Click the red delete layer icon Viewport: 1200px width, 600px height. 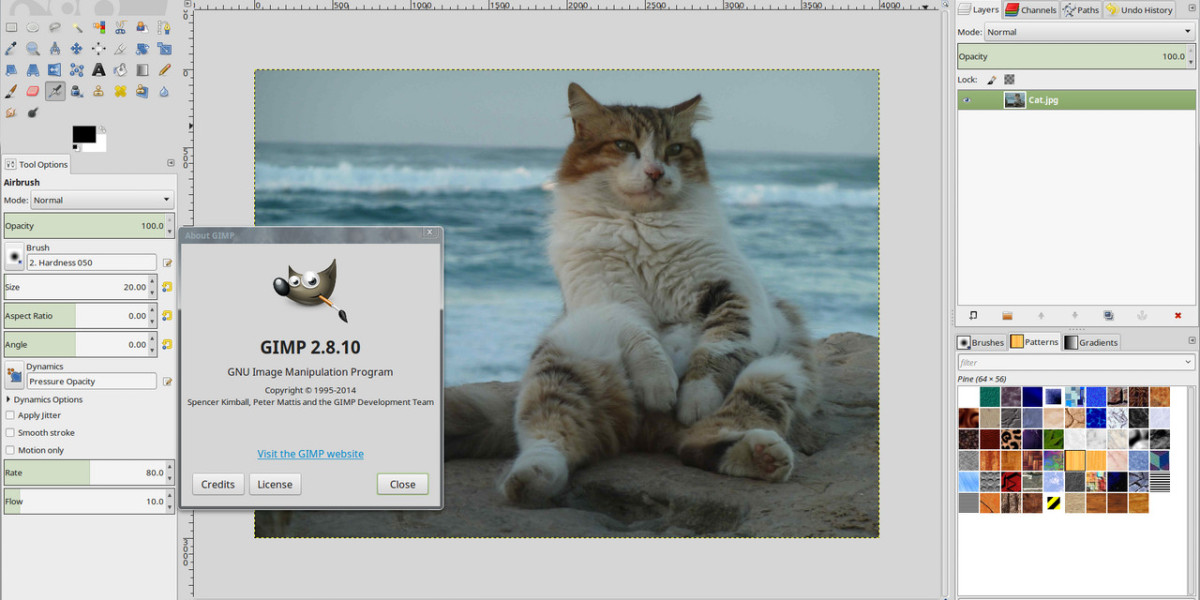click(x=1178, y=315)
